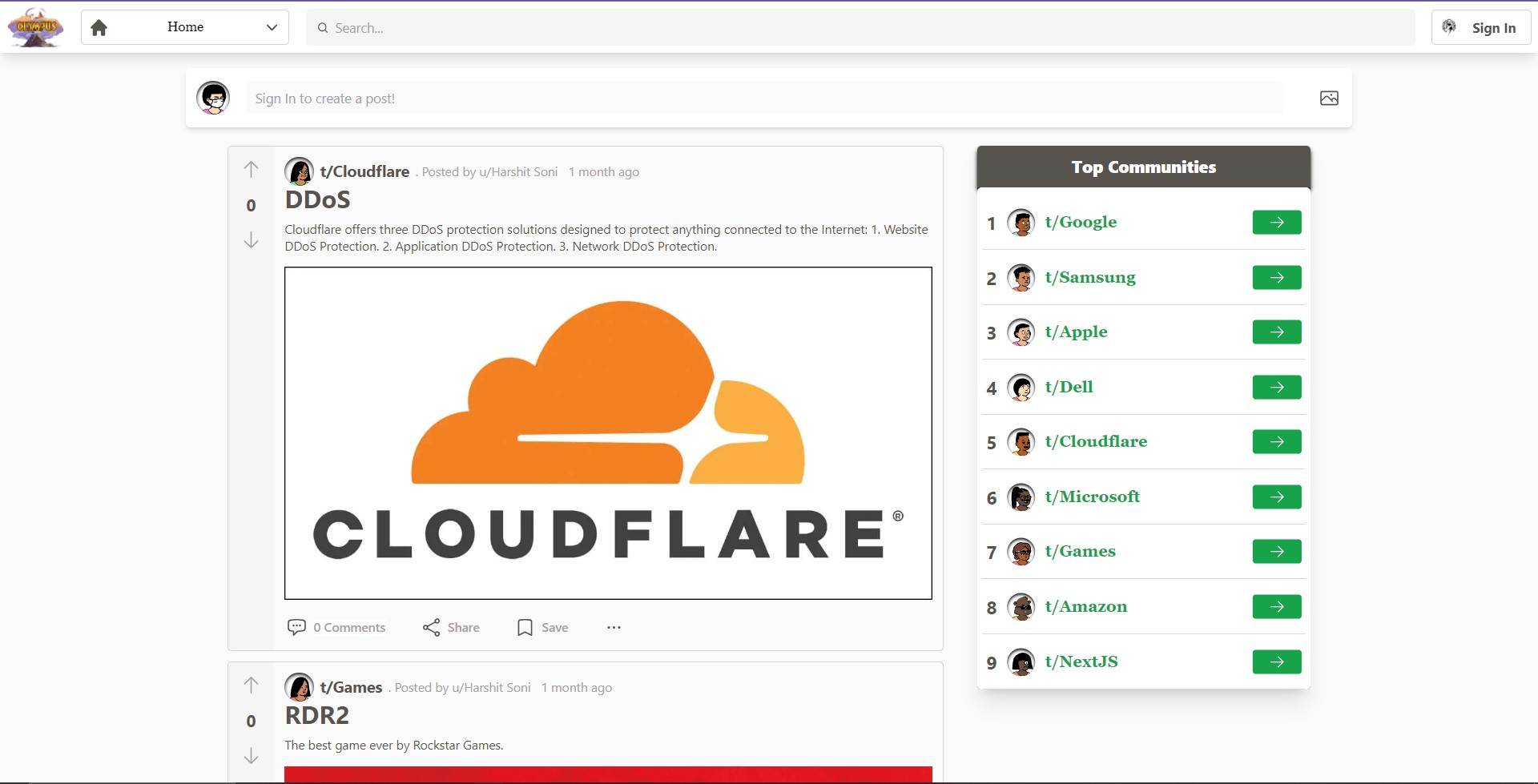Open the three-dots more options menu
The width and height of the screenshot is (1538, 784).
coord(614,628)
